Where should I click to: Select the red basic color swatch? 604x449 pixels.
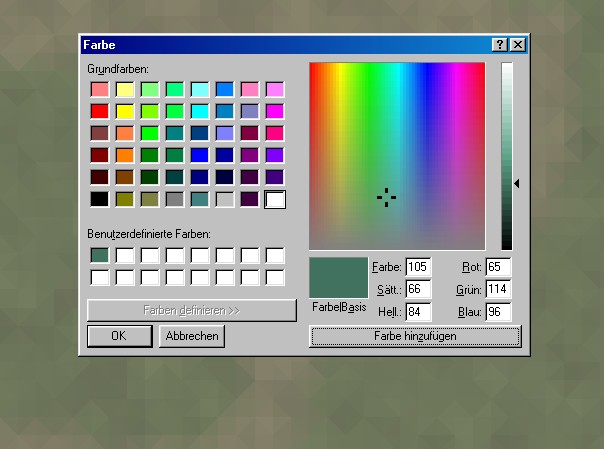pos(99,111)
